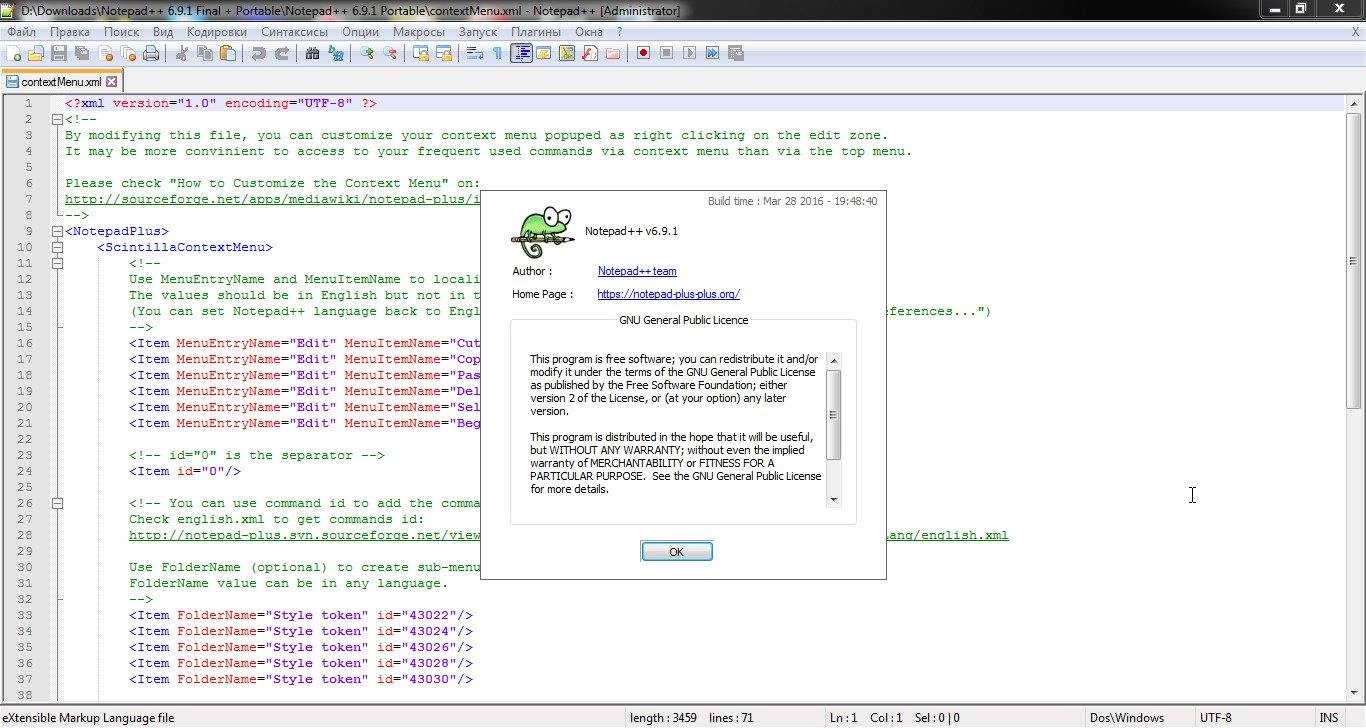
Task: Collapse the comment fold on line 11
Action: tap(57, 263)
